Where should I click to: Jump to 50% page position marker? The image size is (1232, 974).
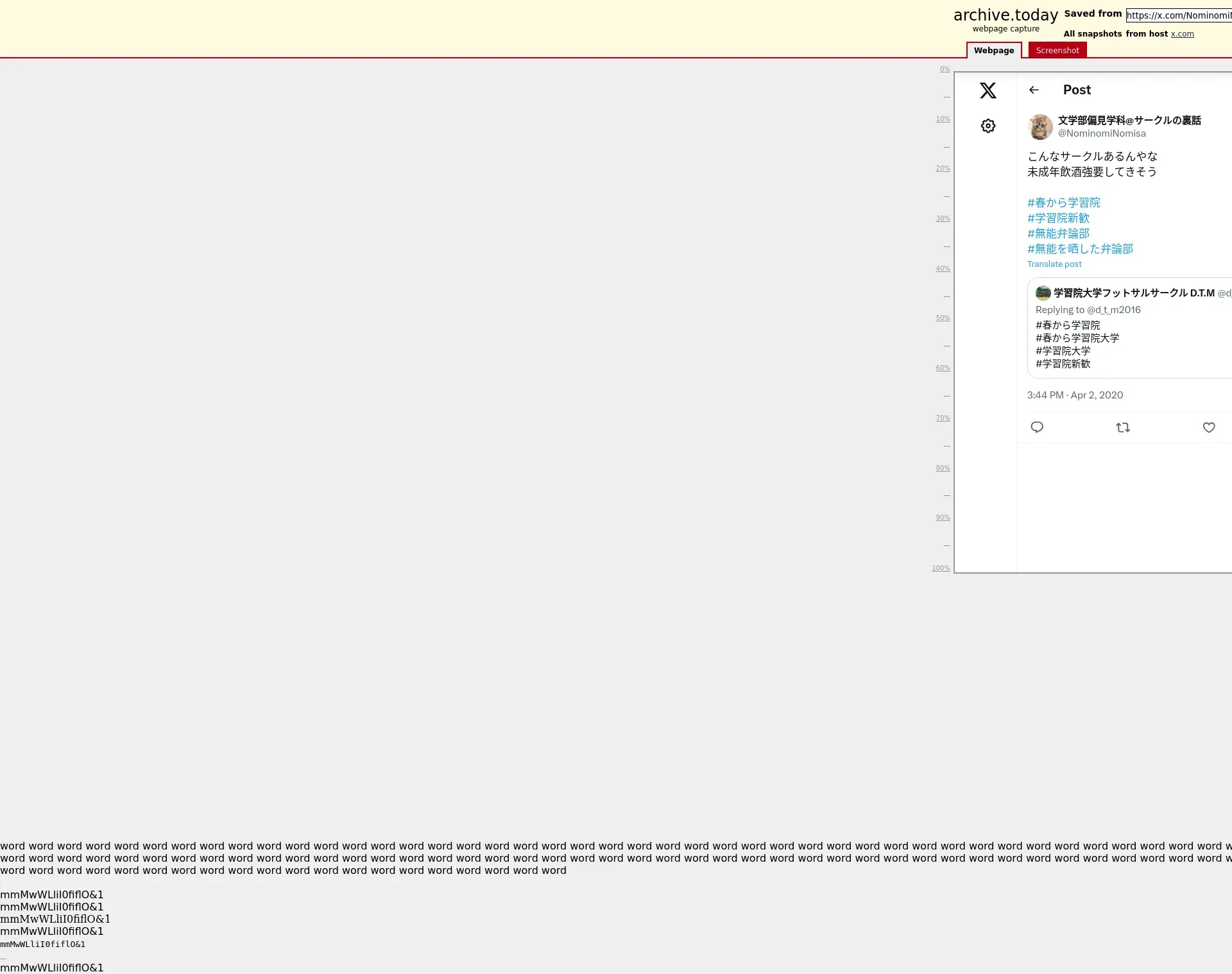point(943,318)
